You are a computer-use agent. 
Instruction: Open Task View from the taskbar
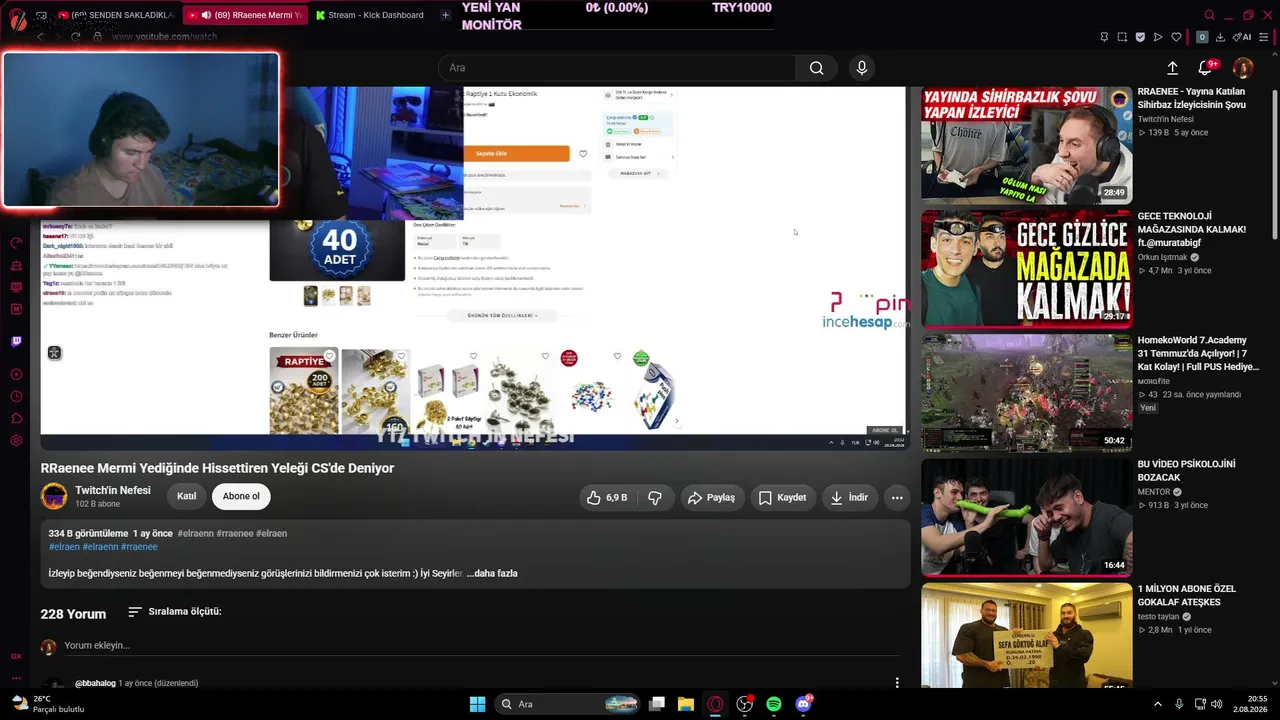(x=657, y=704)
